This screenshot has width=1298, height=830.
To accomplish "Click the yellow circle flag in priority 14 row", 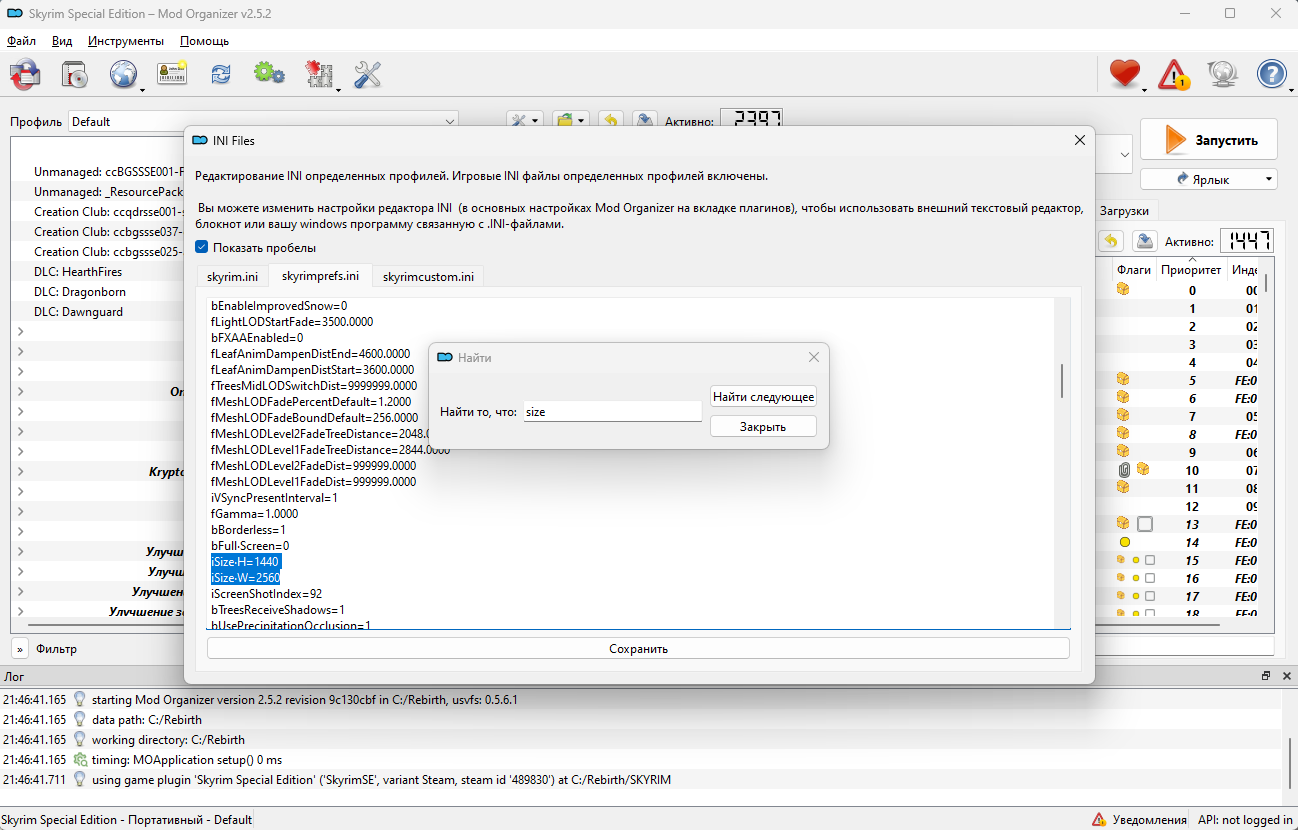I will (1125, 542).
